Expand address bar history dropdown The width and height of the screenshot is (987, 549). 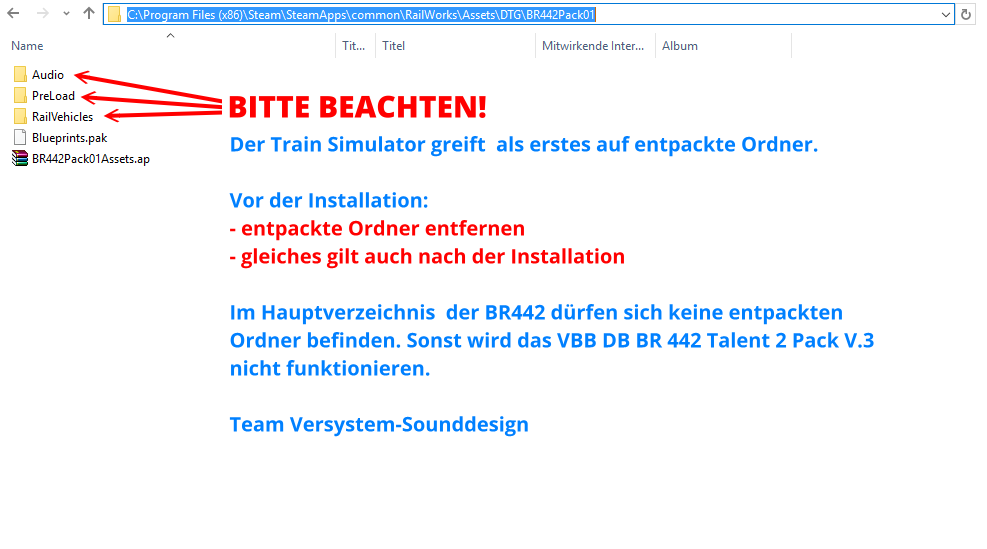point(945,14)
